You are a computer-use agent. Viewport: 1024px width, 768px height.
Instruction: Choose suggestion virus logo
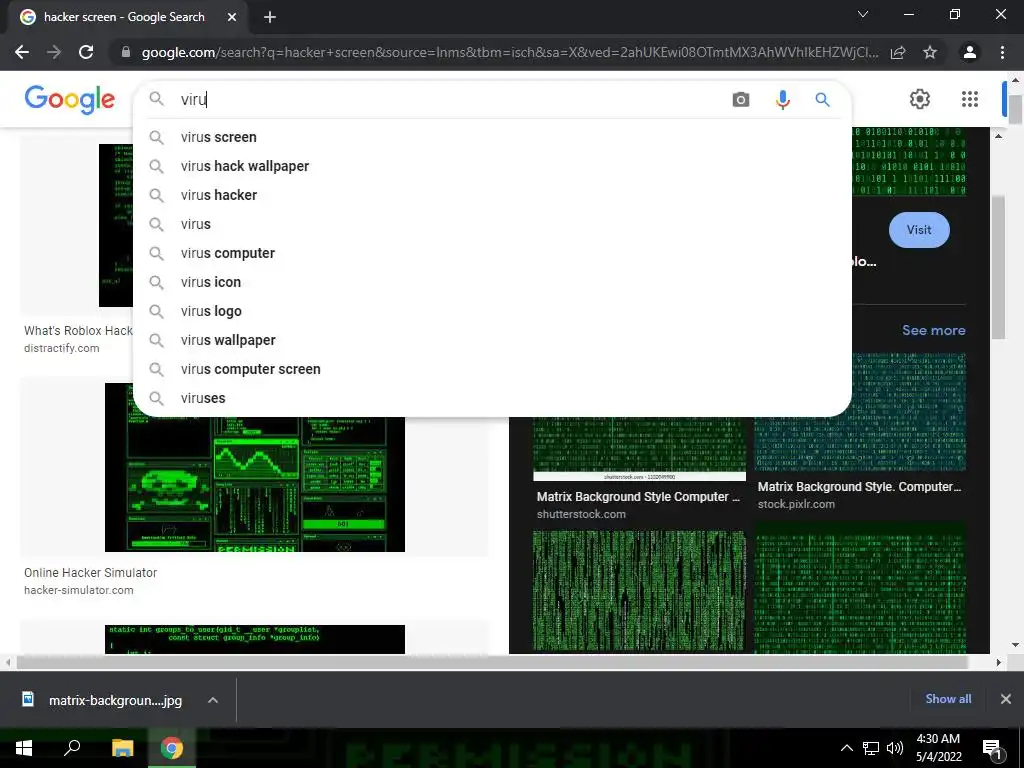click(492, 311)
